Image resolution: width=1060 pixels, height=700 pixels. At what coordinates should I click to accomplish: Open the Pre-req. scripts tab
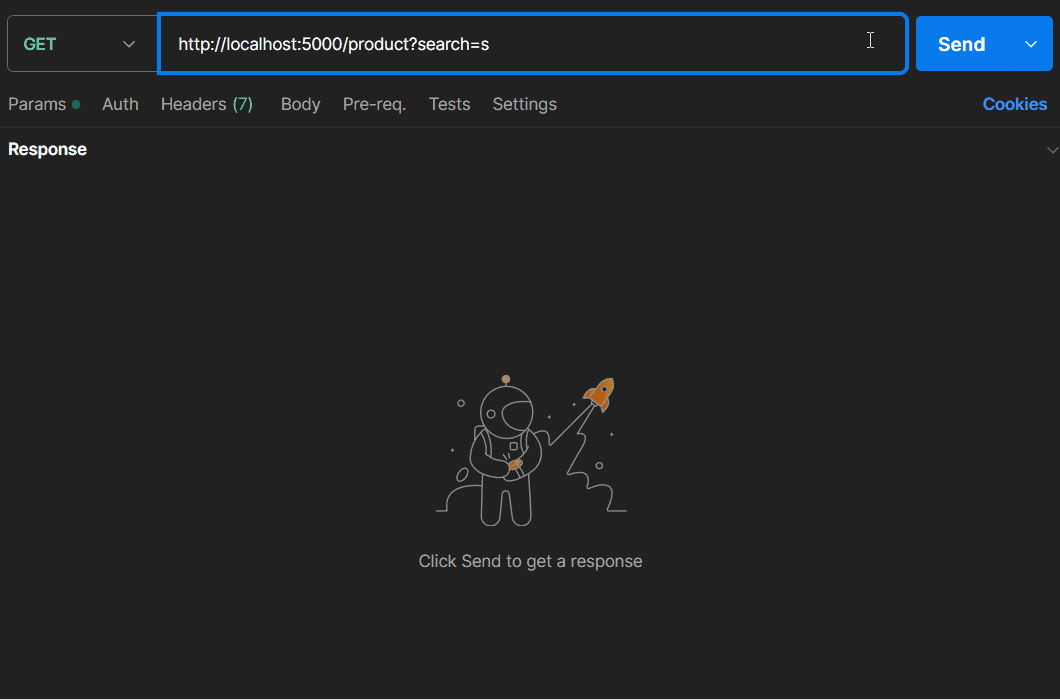tap(374, 104)
